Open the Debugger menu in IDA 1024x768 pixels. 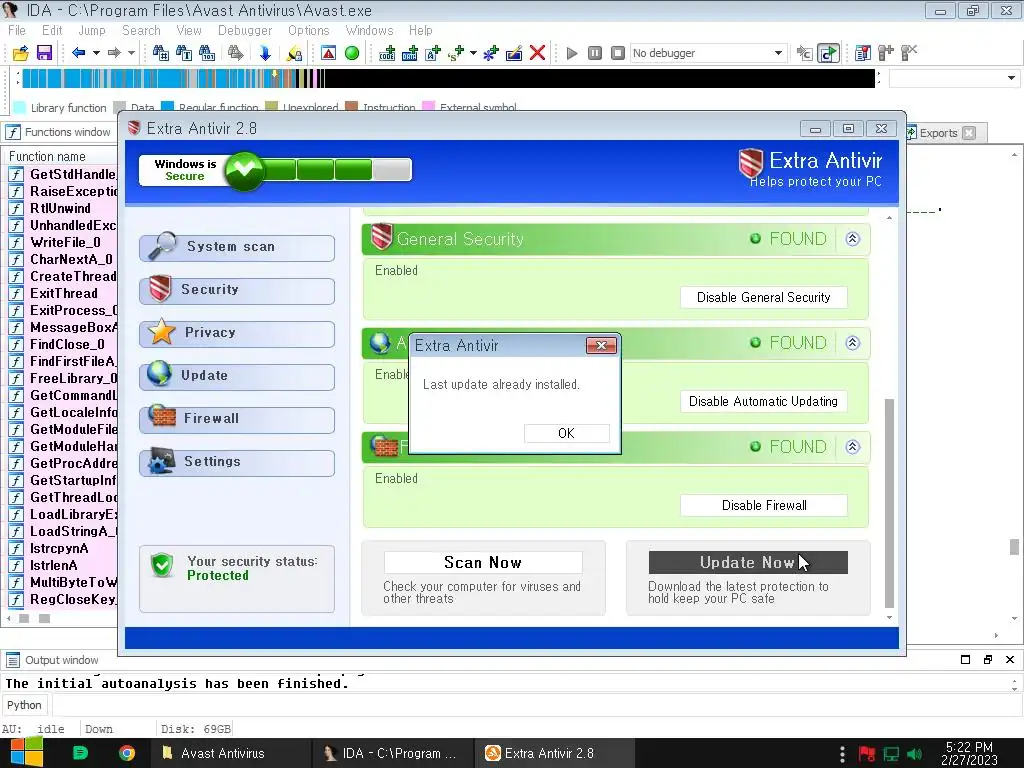pyautogui.click(x=245, y=30)
